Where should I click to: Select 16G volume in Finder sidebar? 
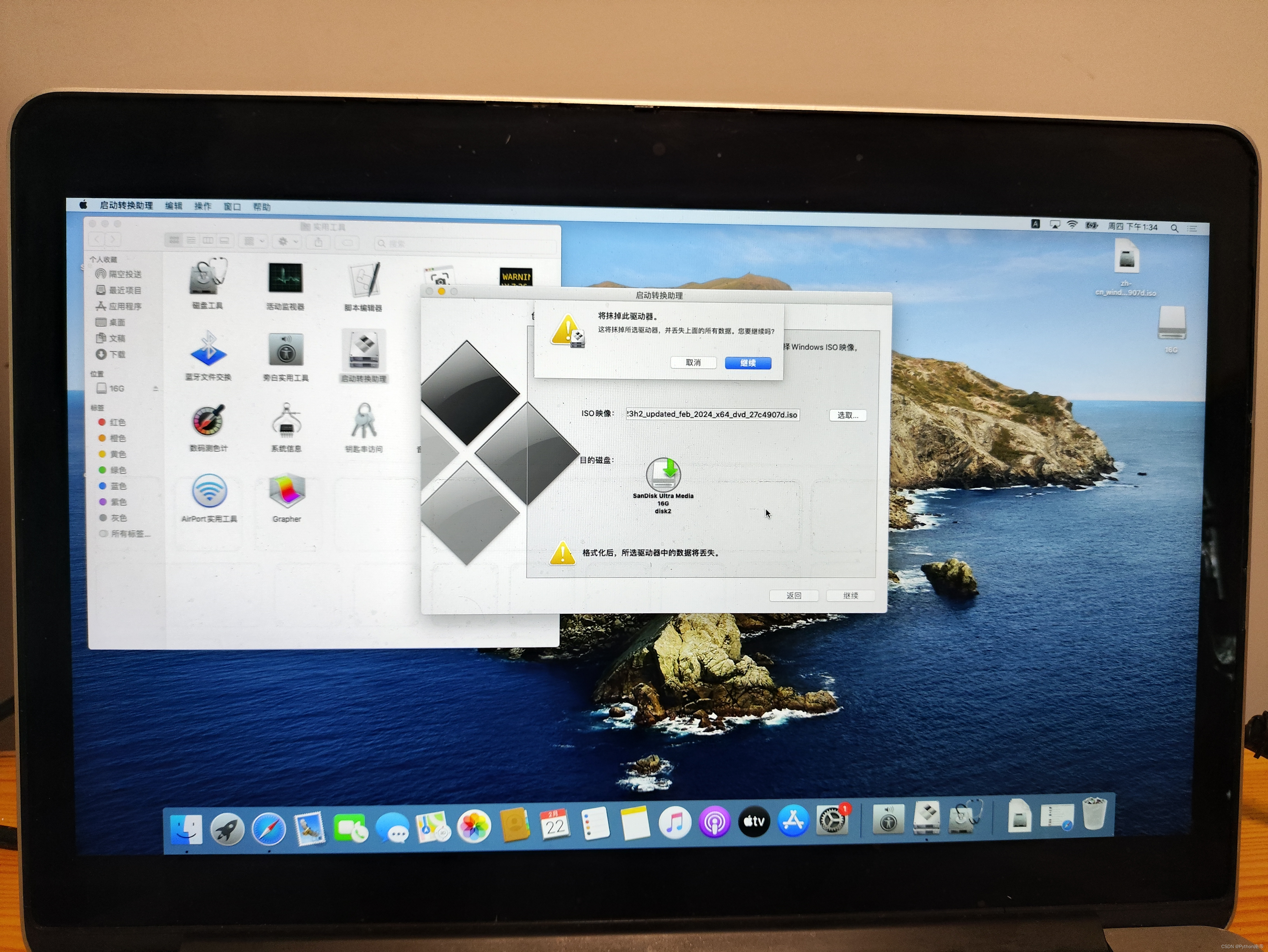[110, 389]
